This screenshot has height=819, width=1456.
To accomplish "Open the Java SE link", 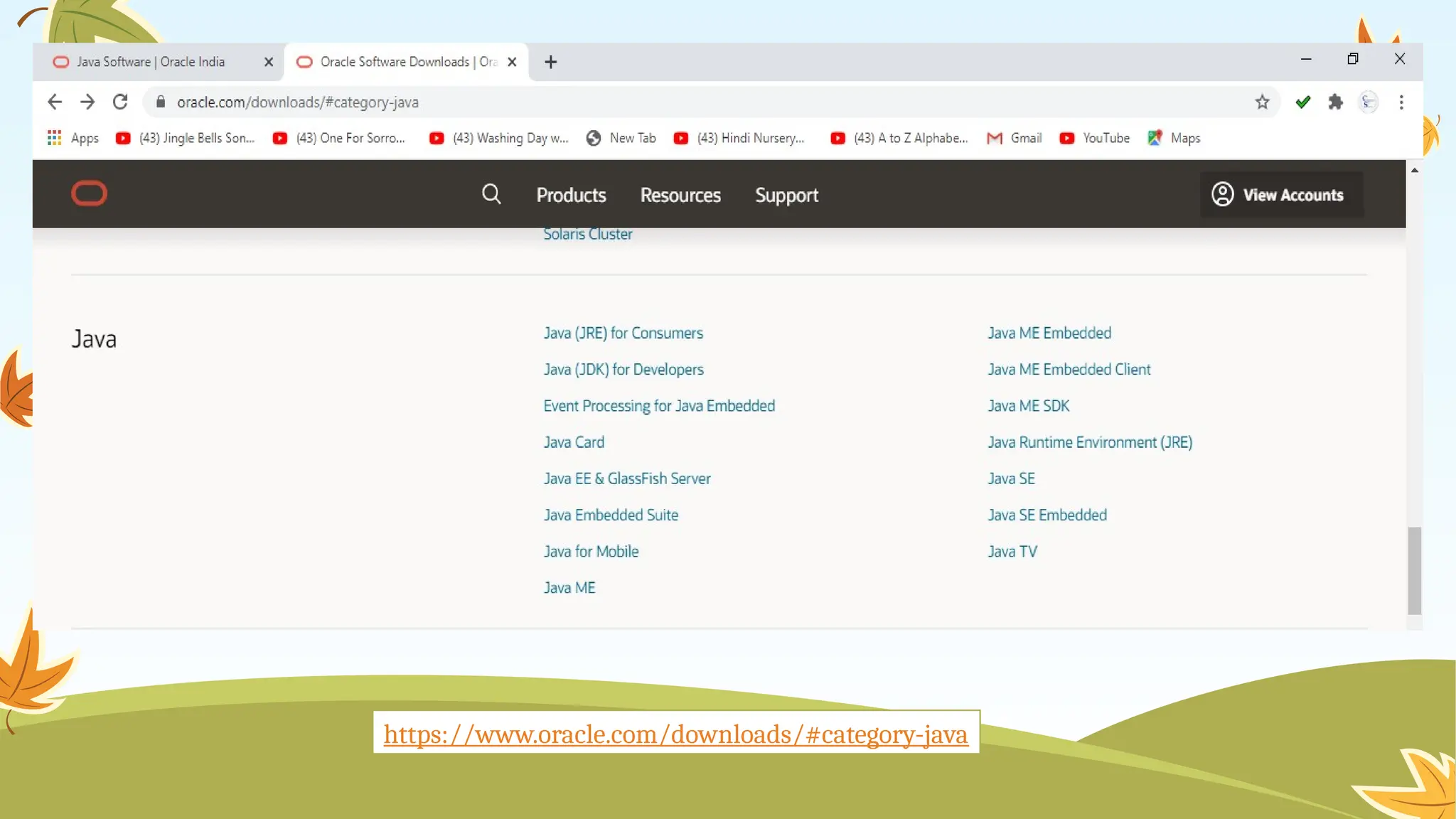I will tap(1011, 478).
